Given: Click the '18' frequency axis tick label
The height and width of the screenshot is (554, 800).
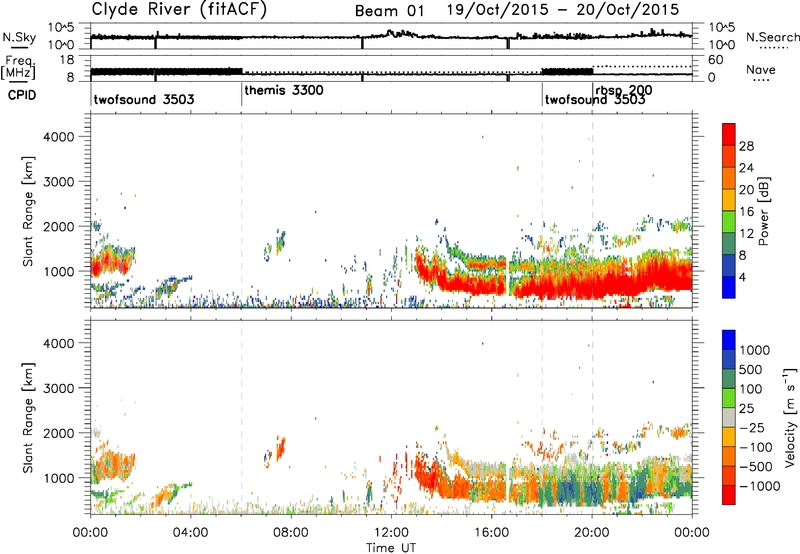Looking at the screenshot, I should 67,60.
